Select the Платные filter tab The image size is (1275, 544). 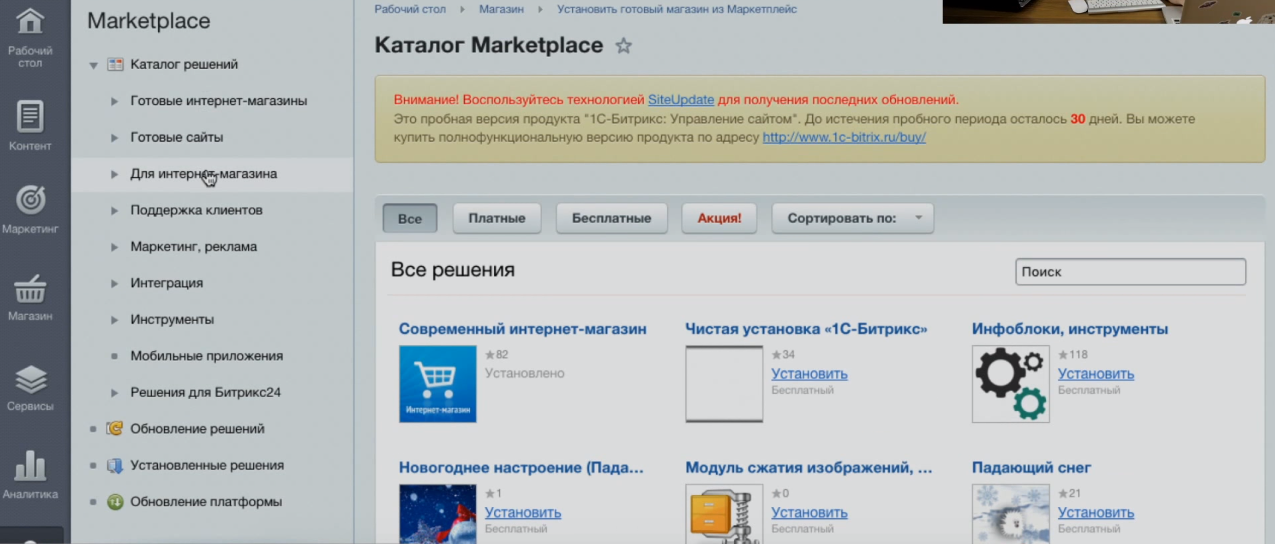point(497,218)
